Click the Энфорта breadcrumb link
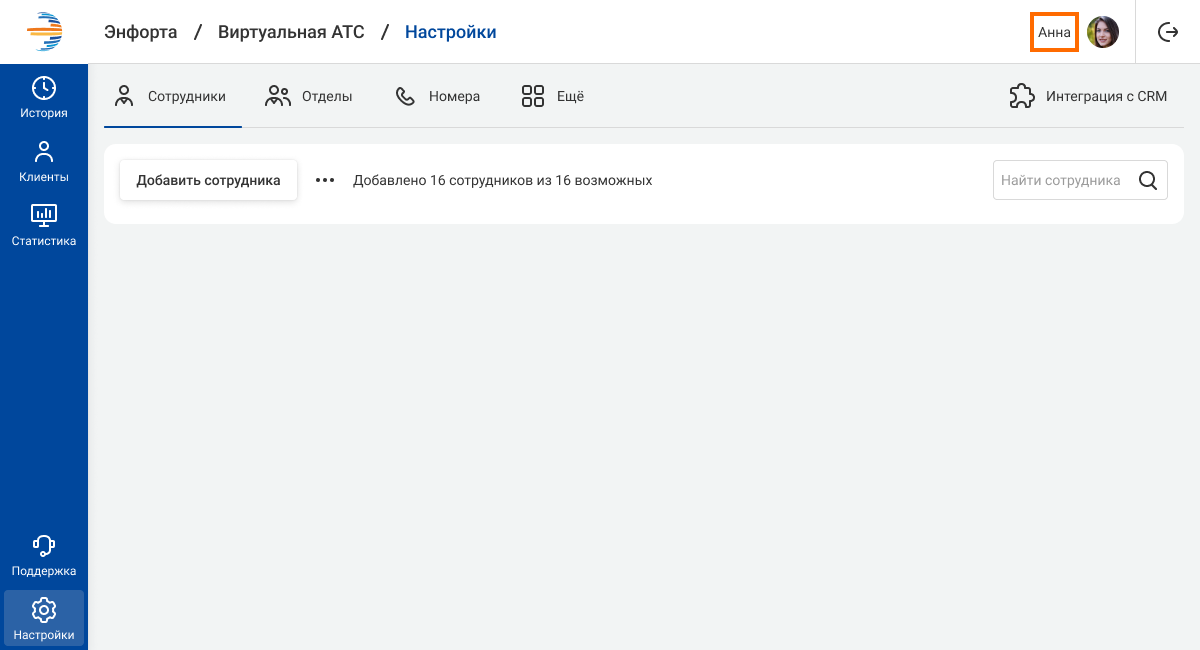 [141, 32]
